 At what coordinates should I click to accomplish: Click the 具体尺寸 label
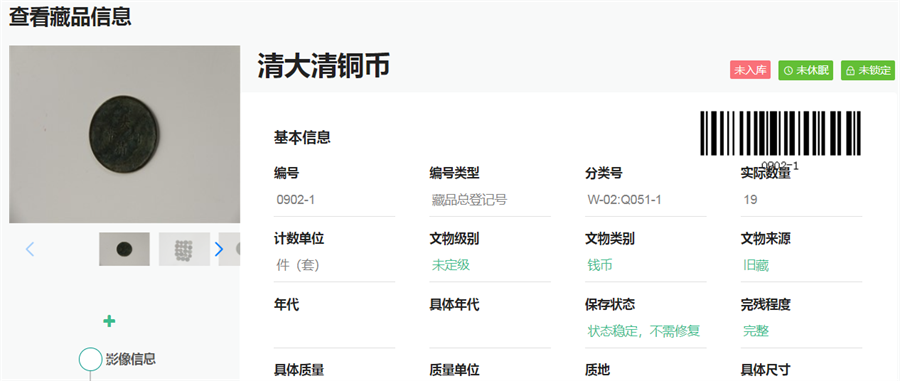pyautogui.click(x=765, y=371)
